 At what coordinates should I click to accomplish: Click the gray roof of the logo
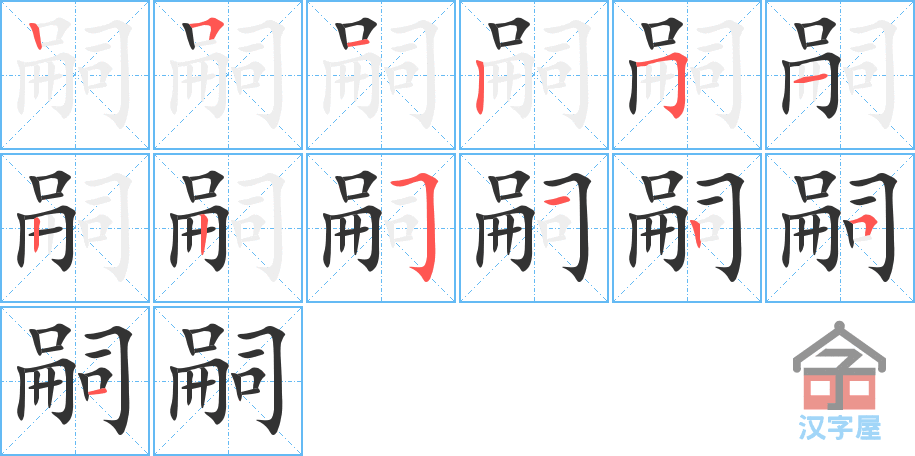839,345
